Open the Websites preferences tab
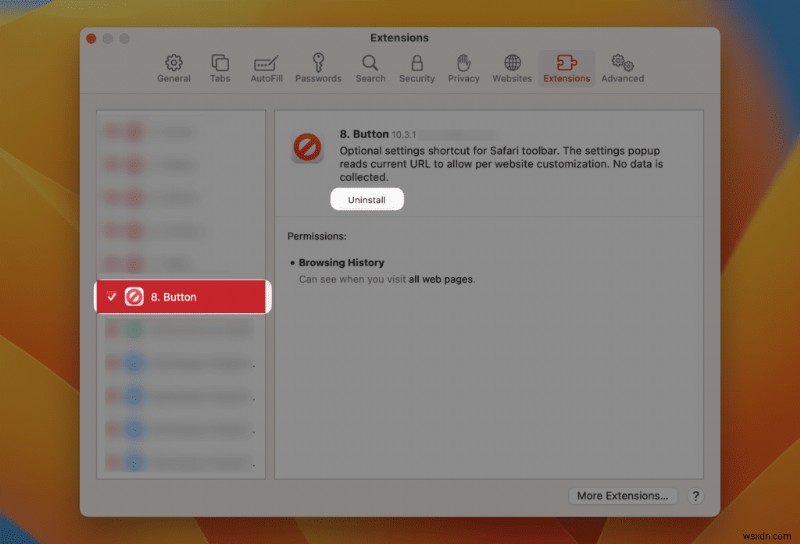Screen dimensions: 800x544 tap(512, 68)
